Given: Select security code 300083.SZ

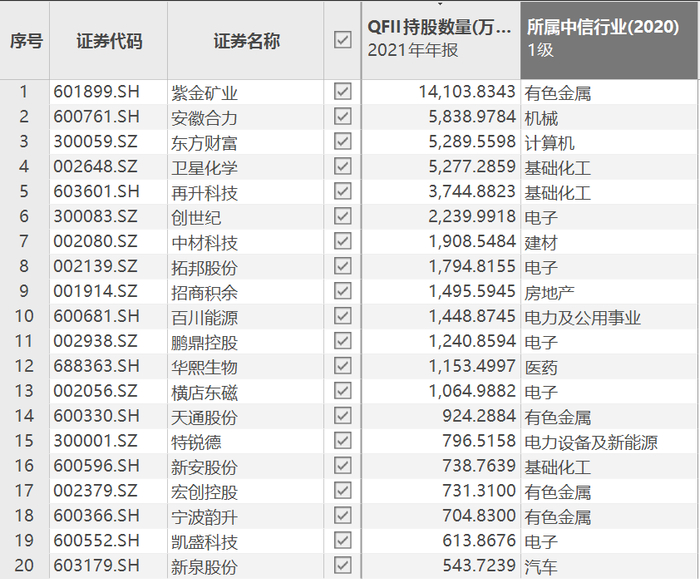Looking at the screenshot, I should coord(96,217).
